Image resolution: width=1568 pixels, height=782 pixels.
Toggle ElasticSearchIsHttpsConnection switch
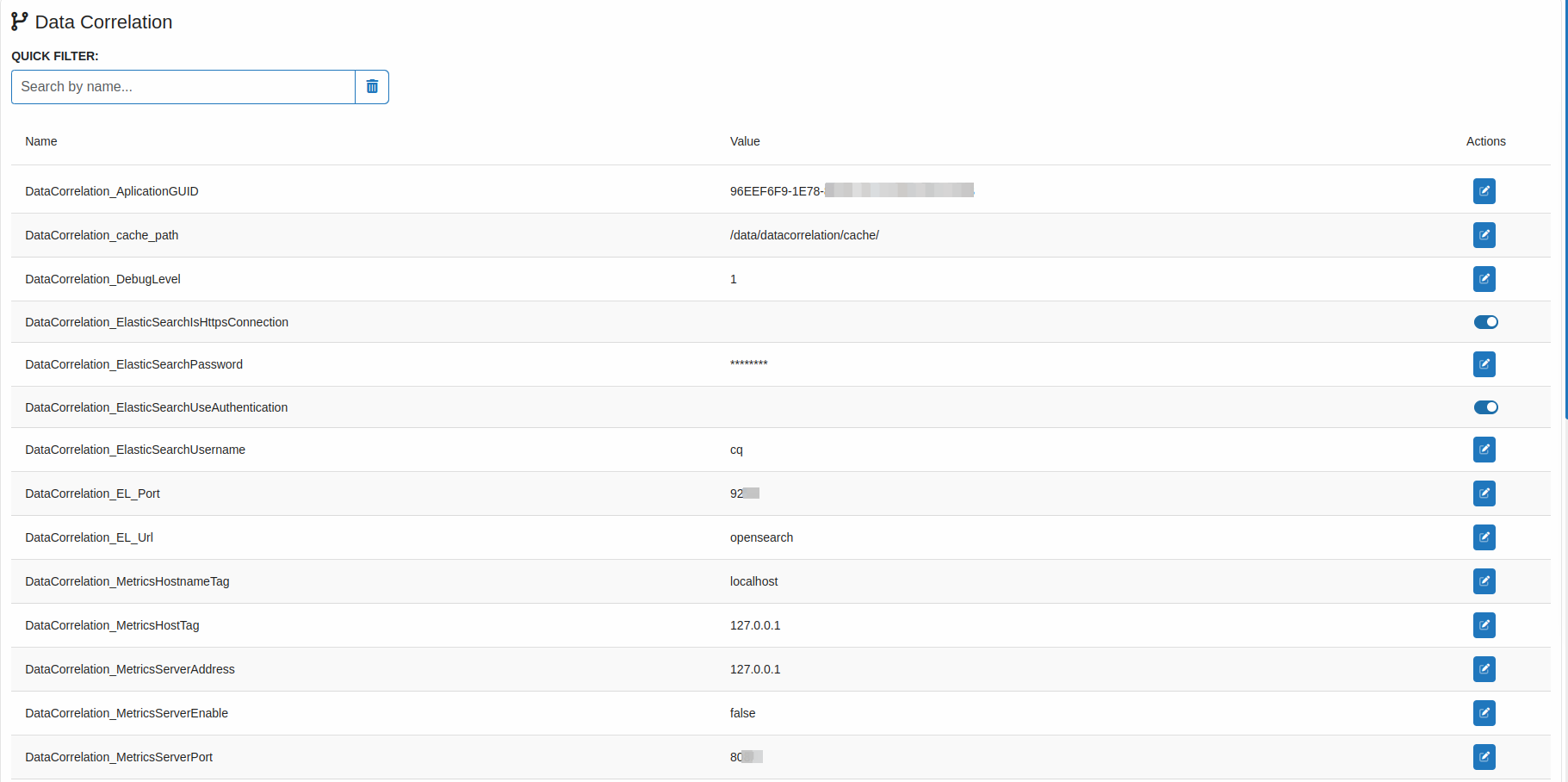click(1485, 322)
